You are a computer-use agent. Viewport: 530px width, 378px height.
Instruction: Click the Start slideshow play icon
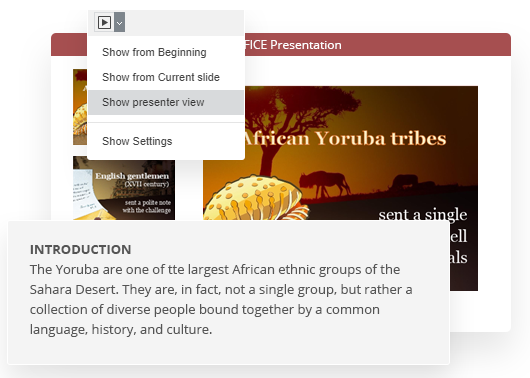click(104, 22)
